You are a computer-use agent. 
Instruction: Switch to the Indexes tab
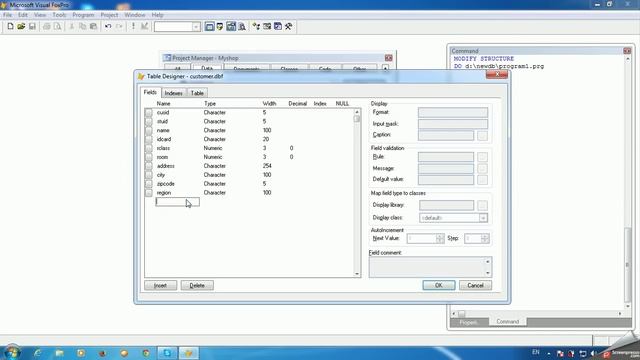click(x=173, y=93)
